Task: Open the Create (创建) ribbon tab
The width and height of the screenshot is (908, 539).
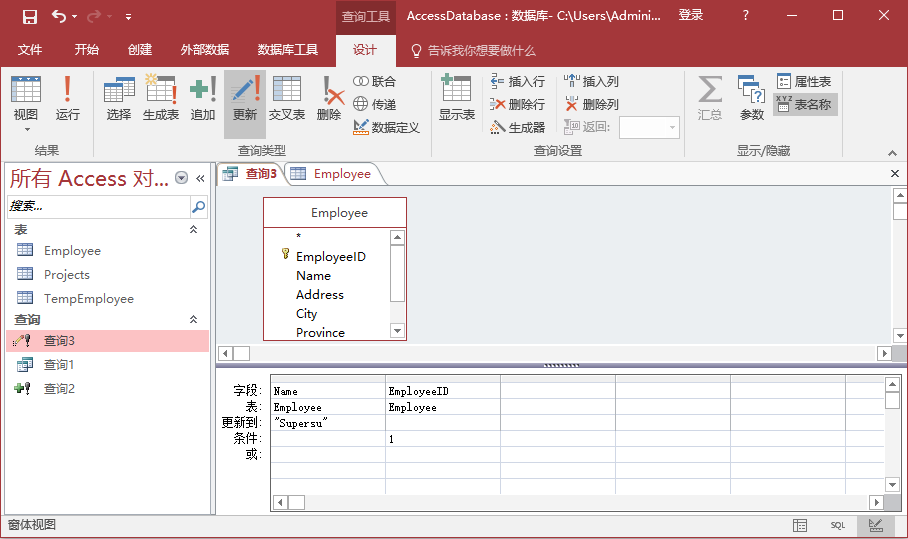Action: click(x=140, y=50)
